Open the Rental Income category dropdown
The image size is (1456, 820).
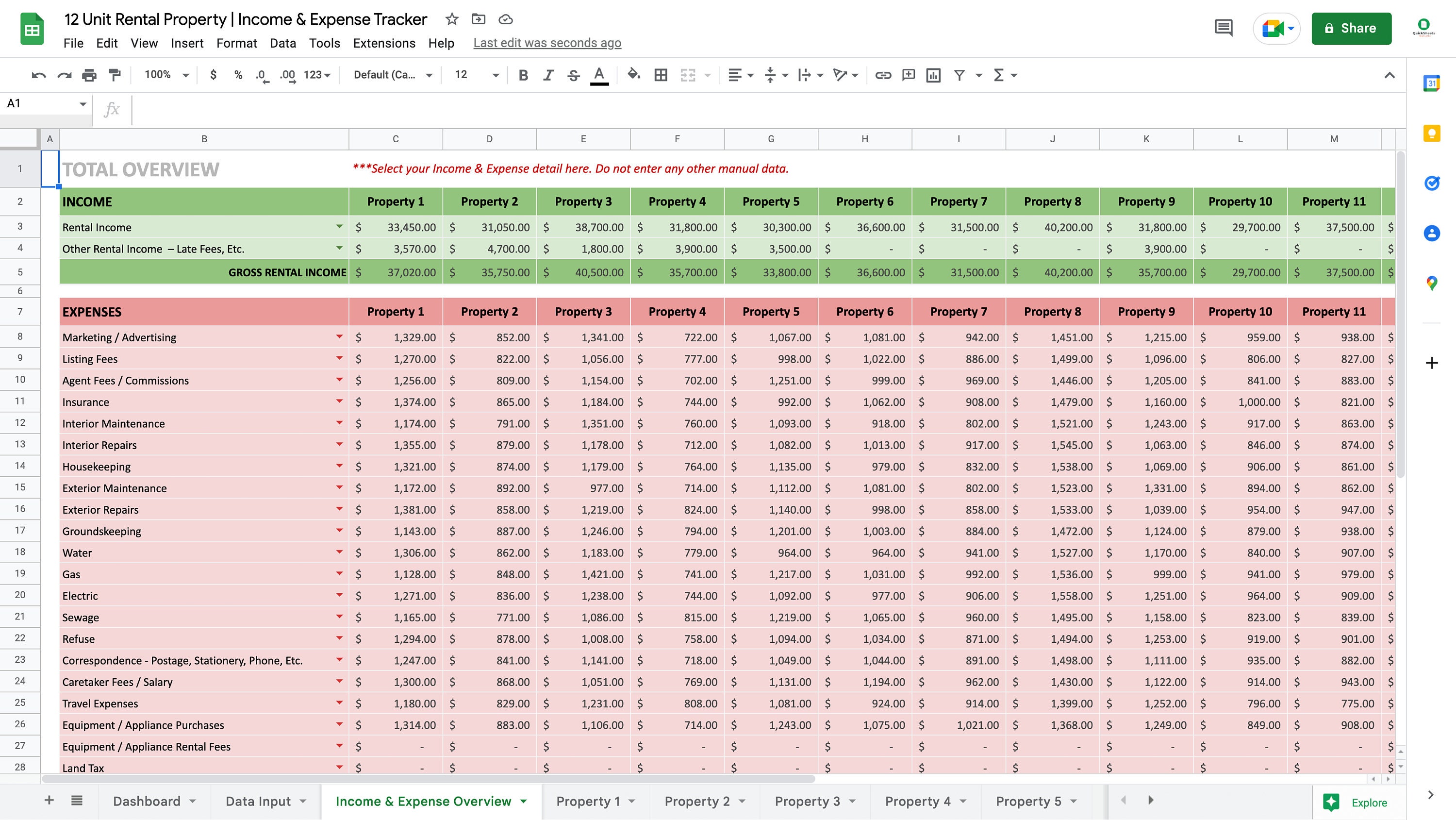click(x=339, y=227)
